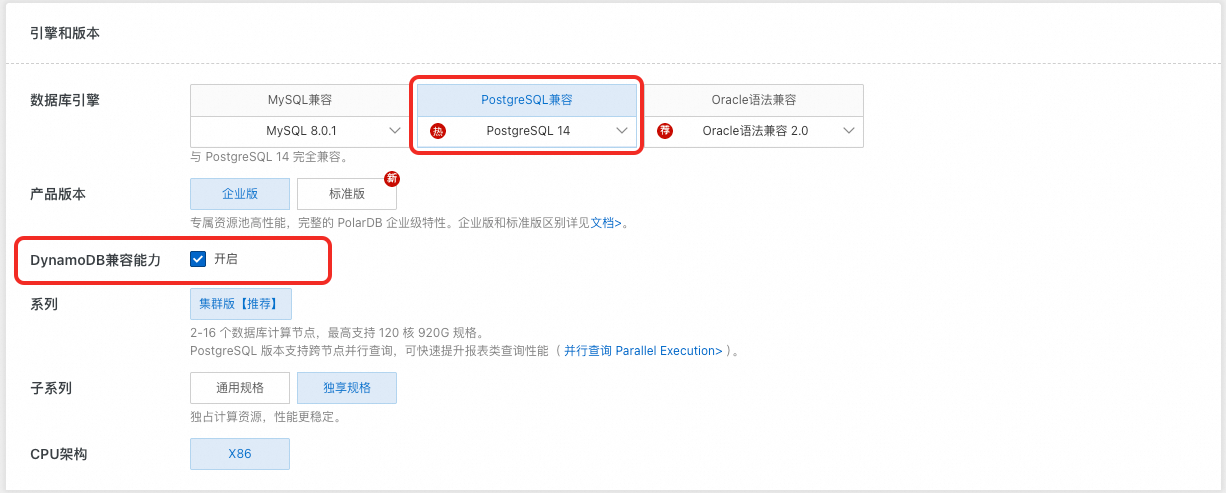Click the 产品版本 label
This screenshot has height=493, width=1226.
[58, 194]
